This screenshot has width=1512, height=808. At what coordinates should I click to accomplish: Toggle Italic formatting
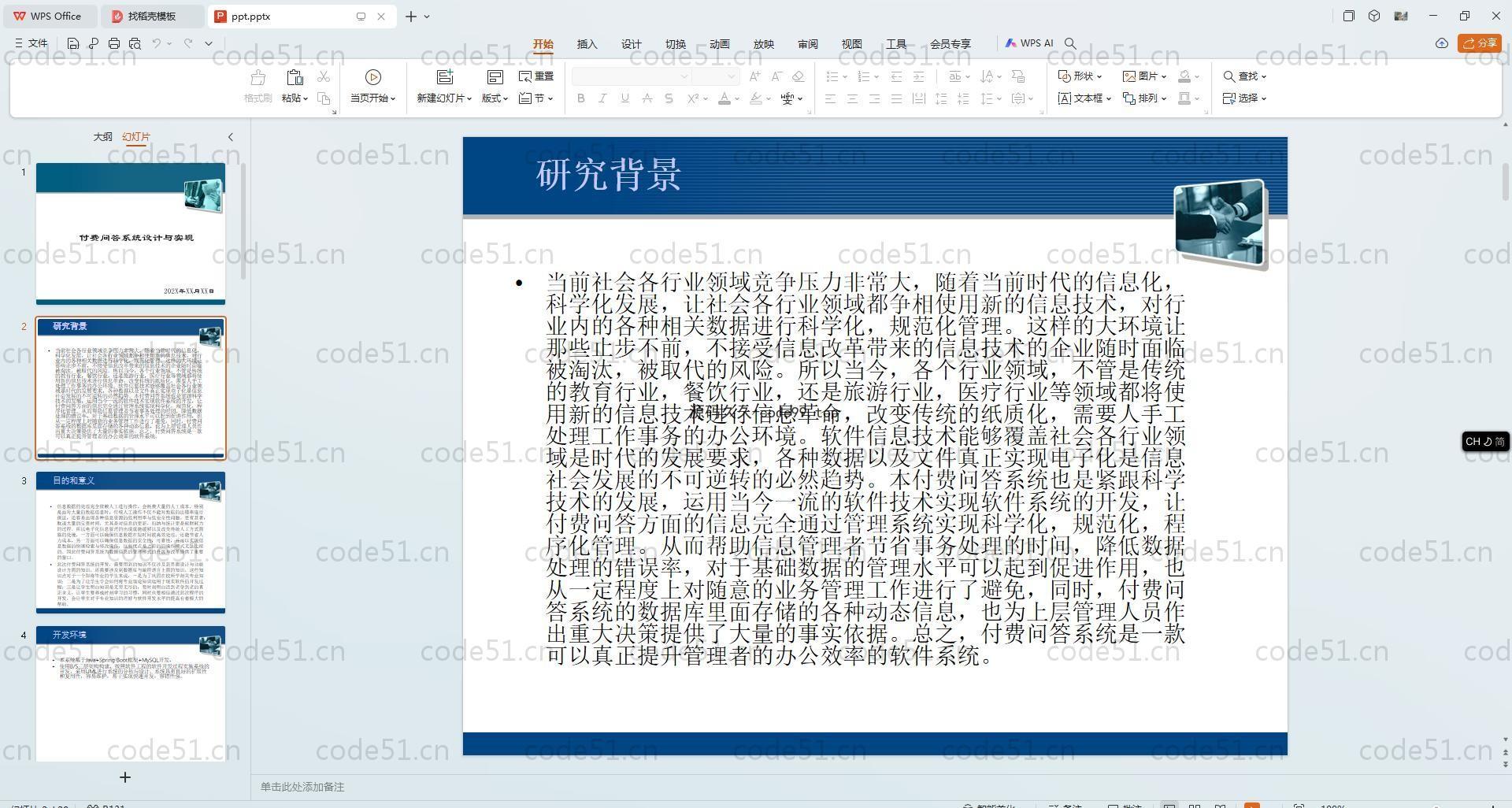602,98
